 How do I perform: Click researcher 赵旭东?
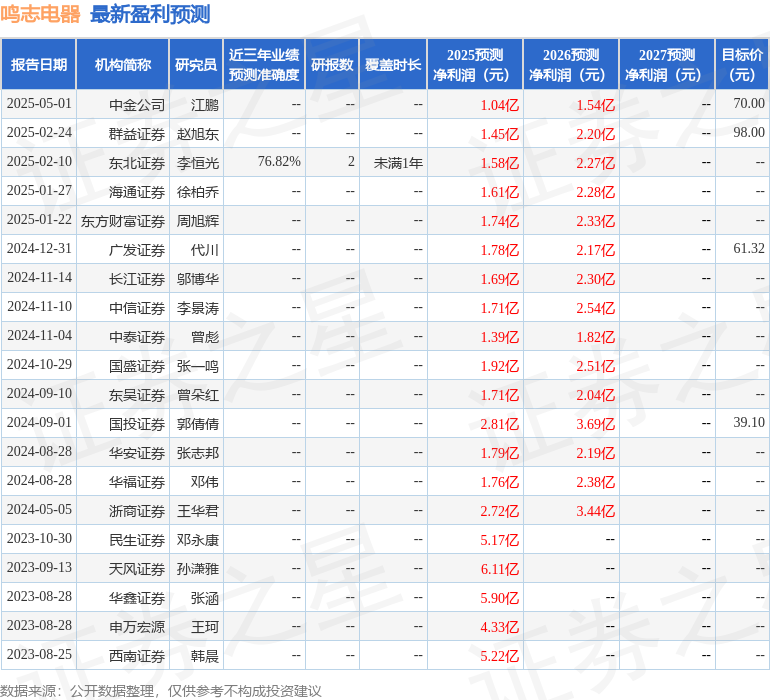pos(198,134)
